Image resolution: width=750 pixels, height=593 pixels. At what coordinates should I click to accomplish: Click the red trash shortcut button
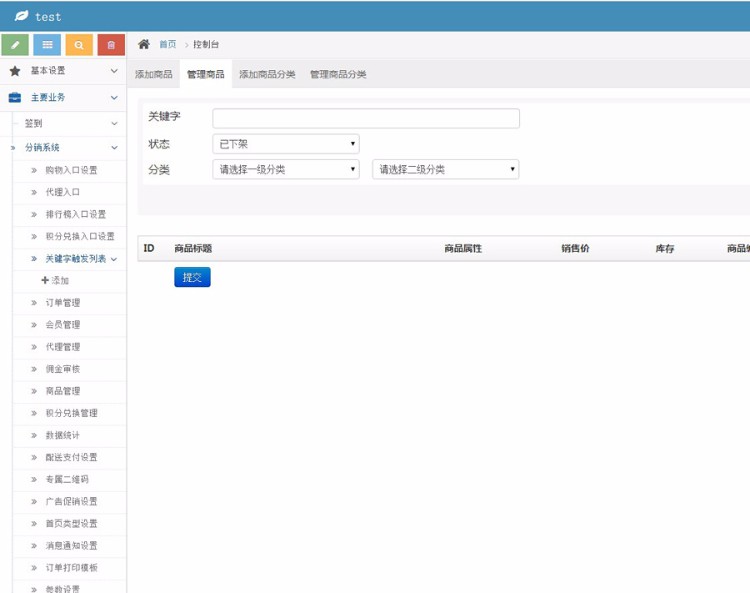(x=111, y=45)
